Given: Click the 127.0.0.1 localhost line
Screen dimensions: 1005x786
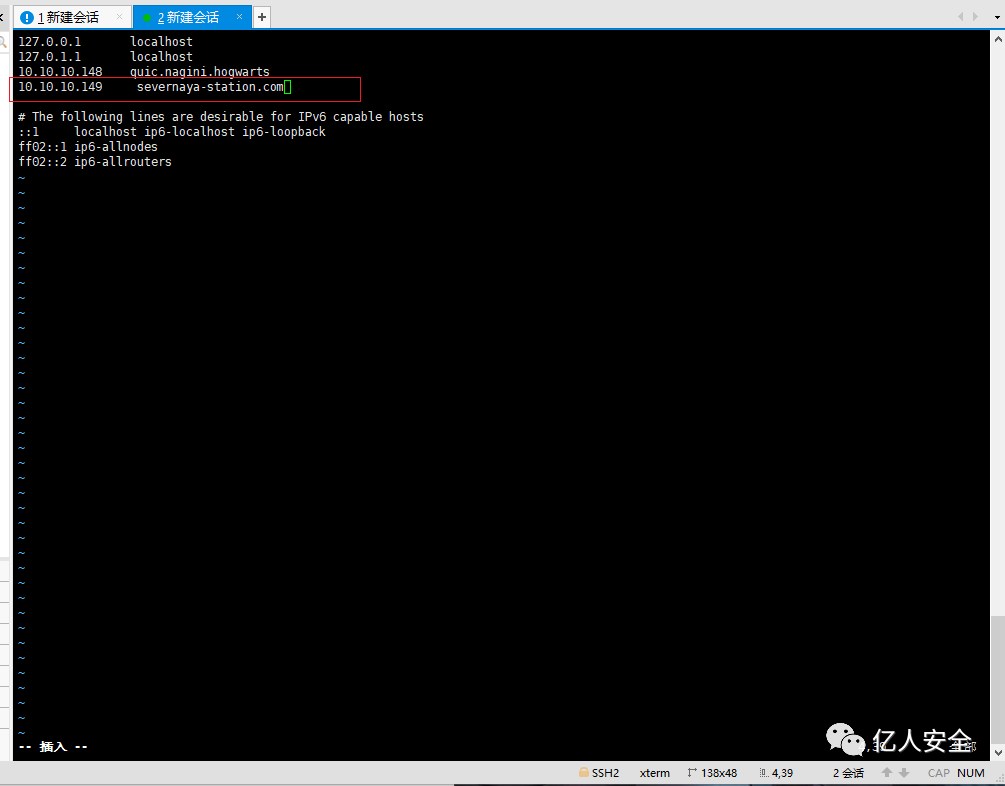Looking at the screenshot, I should [x=105, y=42].
